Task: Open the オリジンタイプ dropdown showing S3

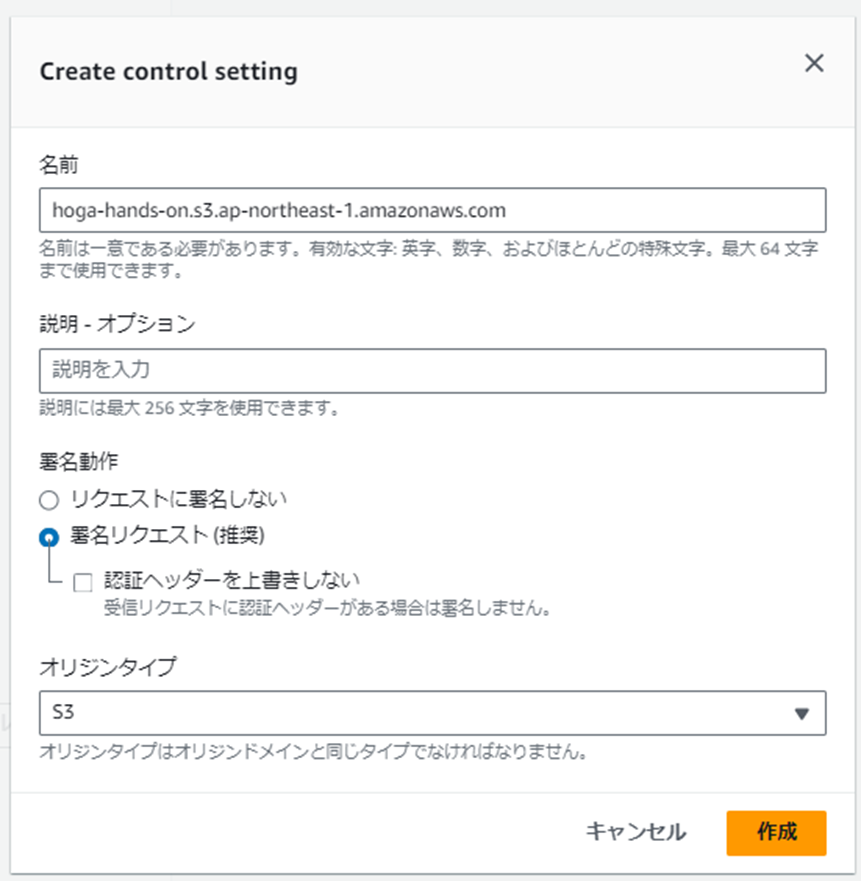Action: [x=432, y=713]
